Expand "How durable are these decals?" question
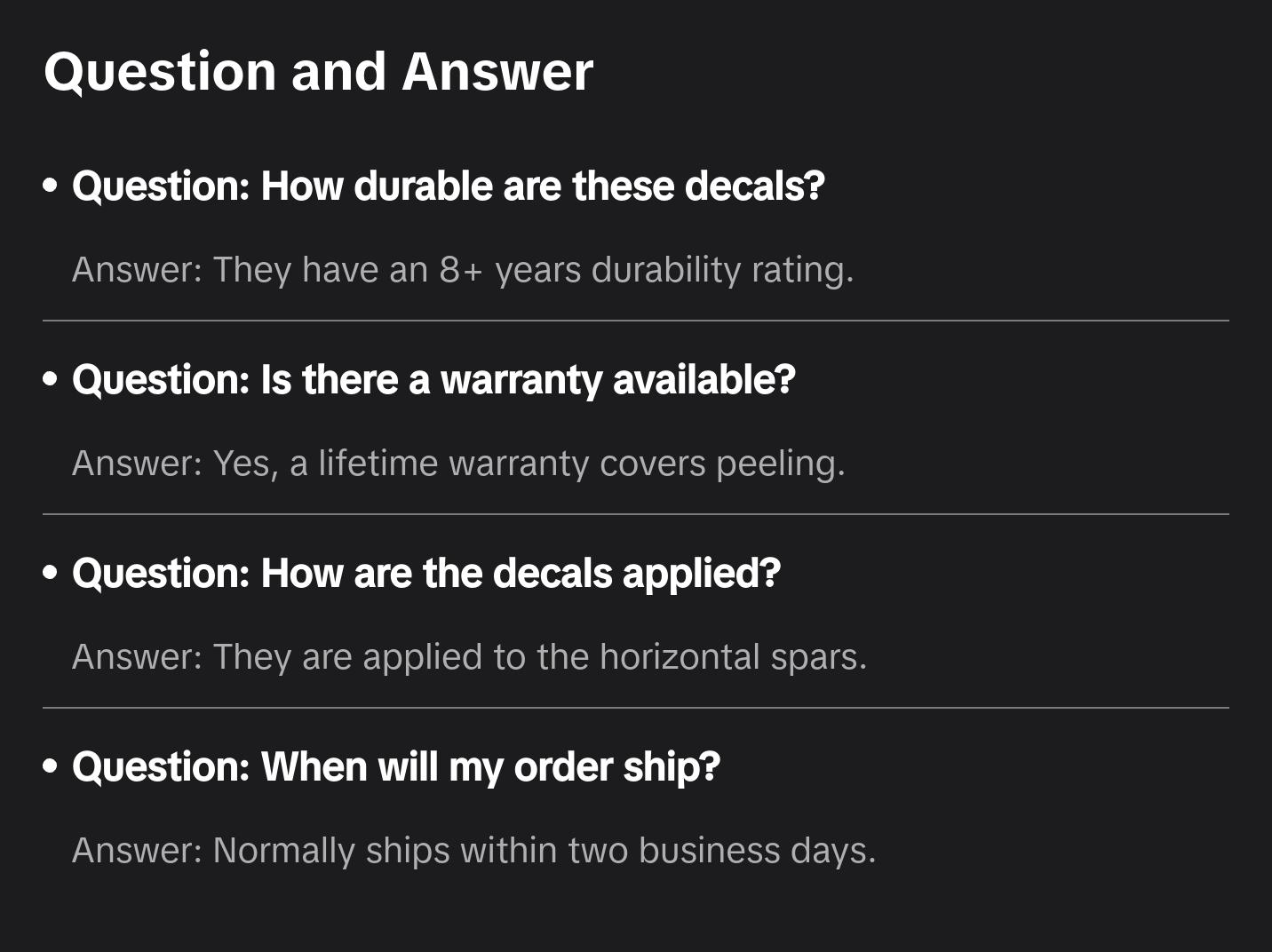This screenshot has height=952, width=1272. point(449,186)
